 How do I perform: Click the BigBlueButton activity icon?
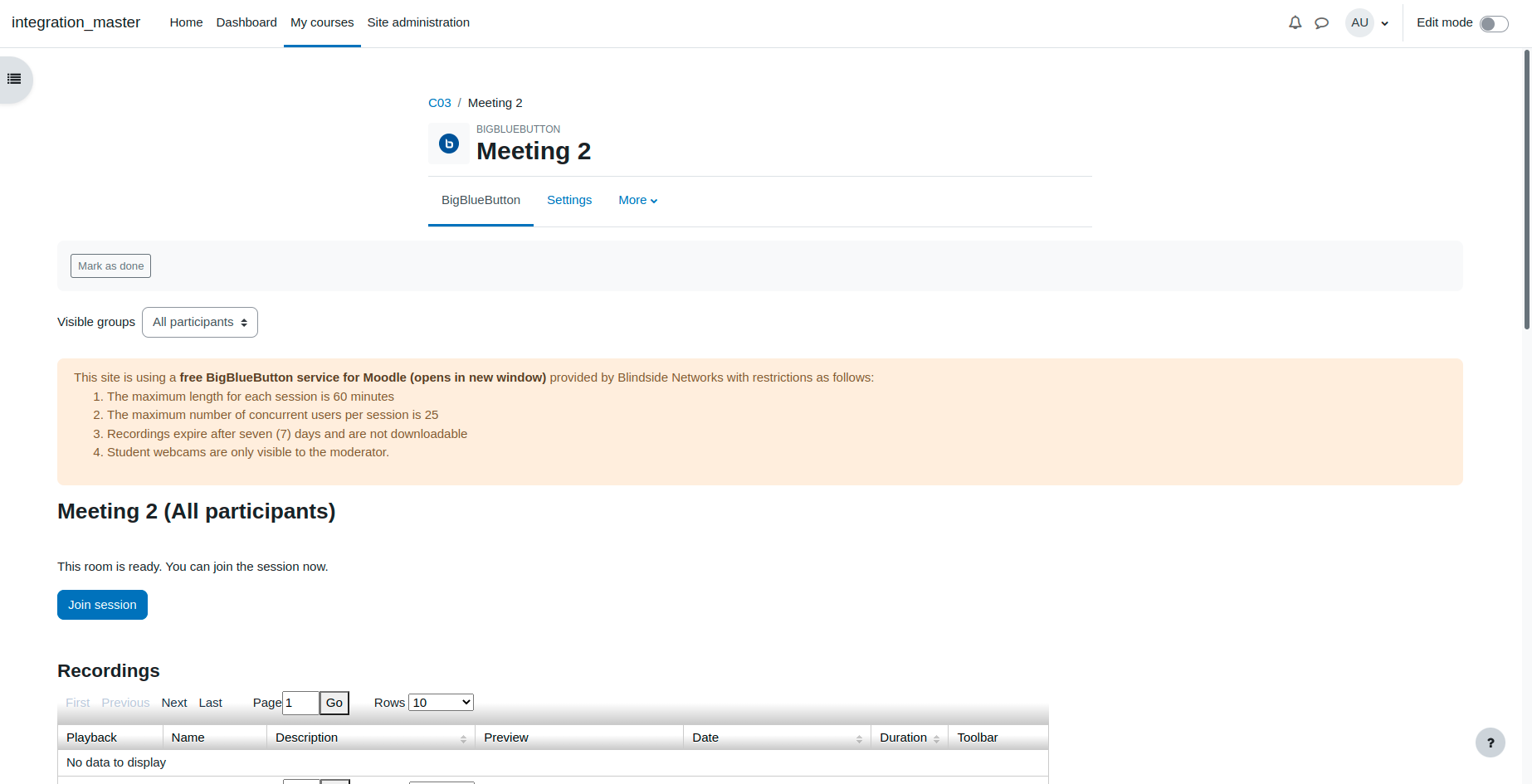(x=449, y=144)
